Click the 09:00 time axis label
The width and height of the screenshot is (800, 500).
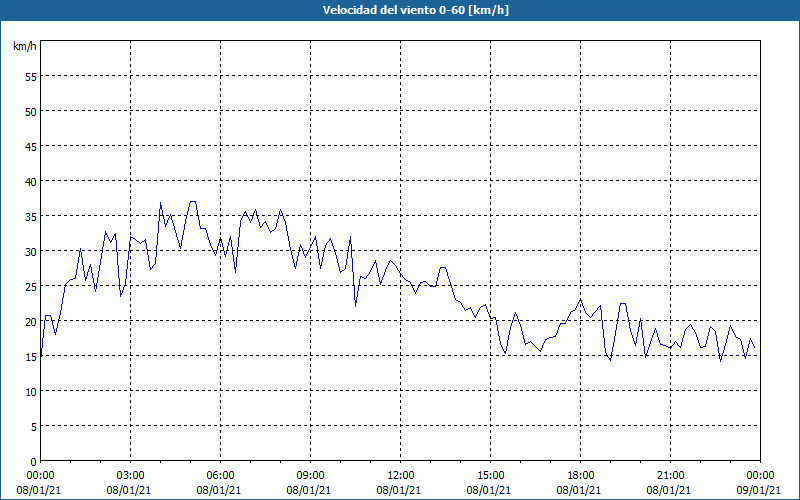click(310, 476)
